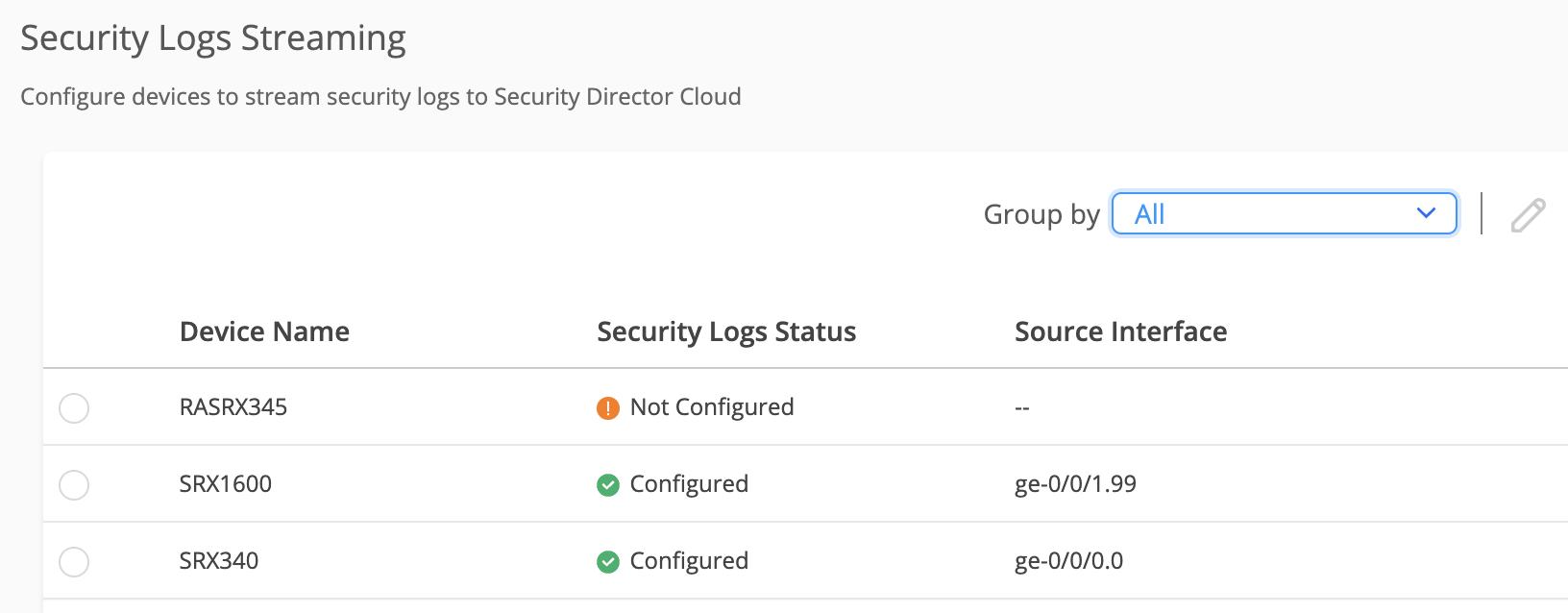
Task: Click the ge-0/0/0.0 source interface value
Action: [1068, 561]
